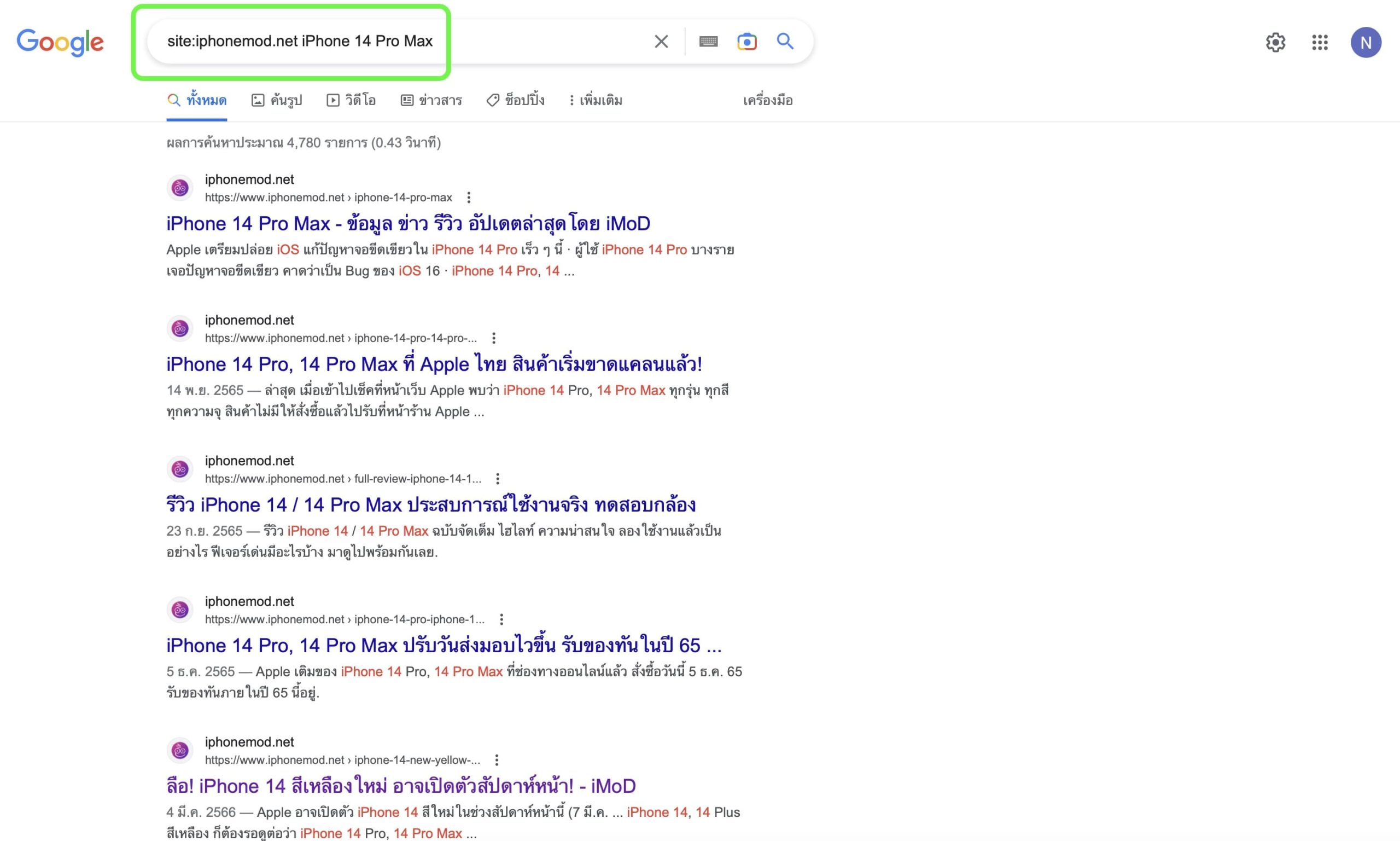1400x841 pixels.
Task: Open the Google apps grid
Action: [1320, 43]
